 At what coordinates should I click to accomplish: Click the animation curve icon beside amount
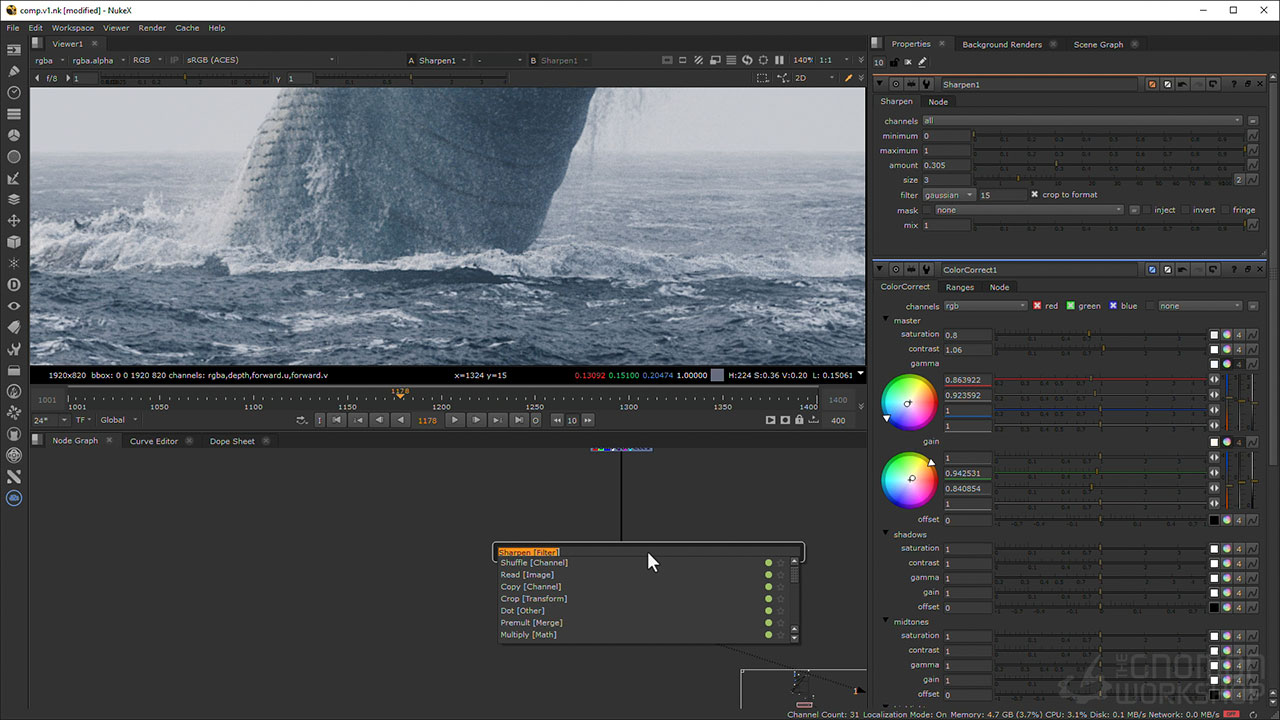[x=1252, y=165]
